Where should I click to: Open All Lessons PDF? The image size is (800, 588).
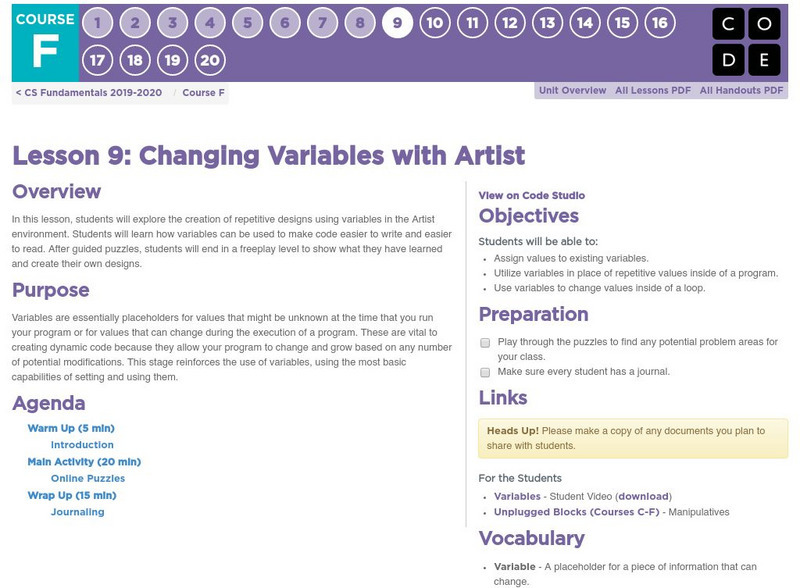point(653,90)
